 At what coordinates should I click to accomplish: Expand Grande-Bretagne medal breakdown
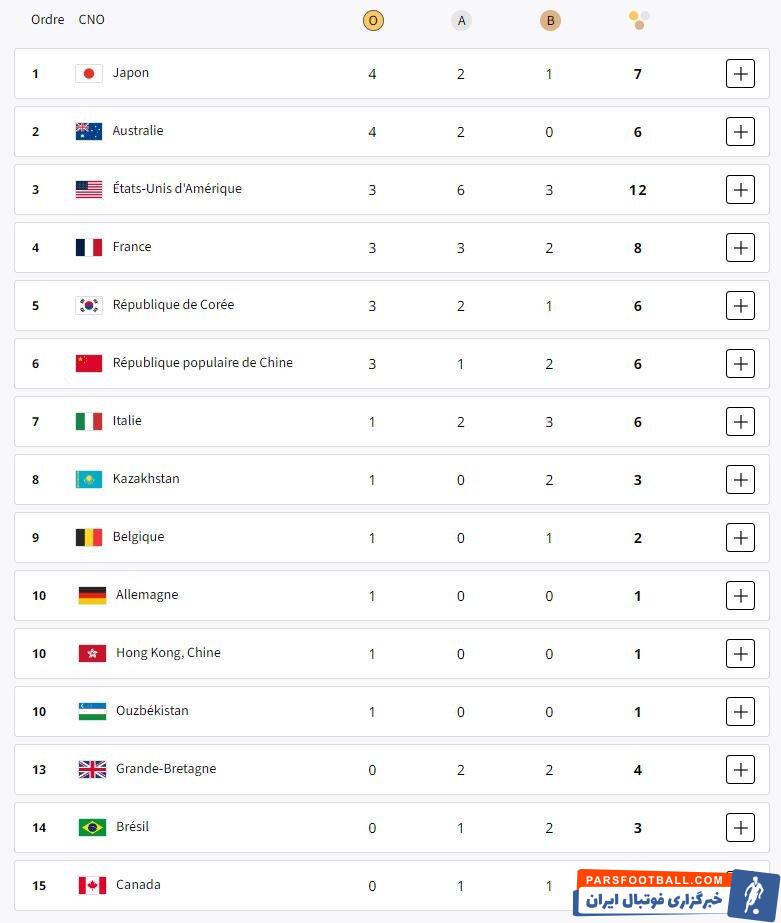click(740, 769)
